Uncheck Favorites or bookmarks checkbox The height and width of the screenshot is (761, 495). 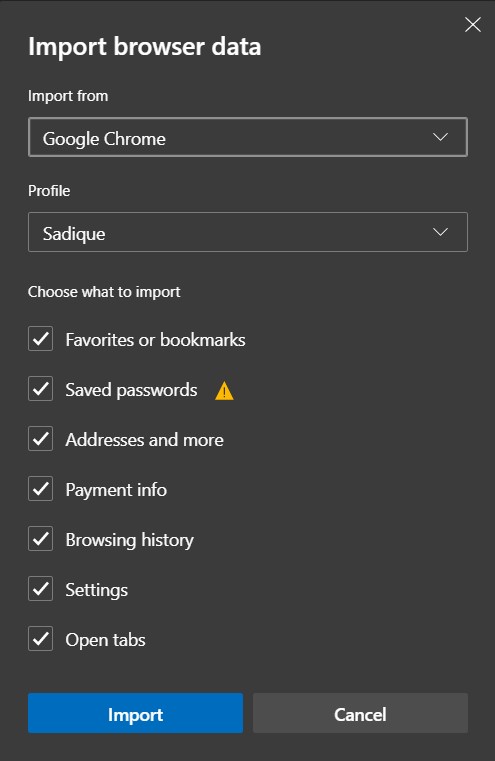pos(40,338)
